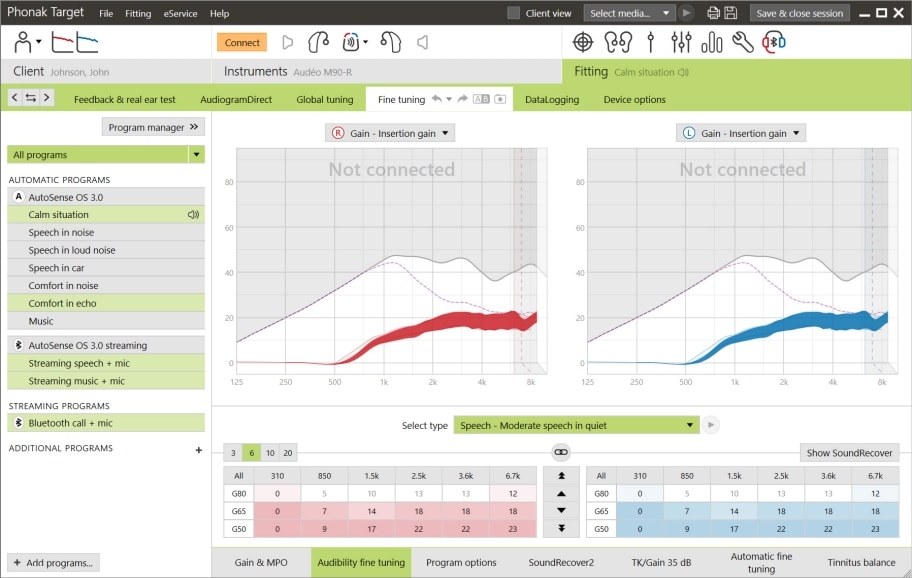Unlink the binaural coupling toggle
The height and width of the screenshot is (578, 912).
pos(561,452)
